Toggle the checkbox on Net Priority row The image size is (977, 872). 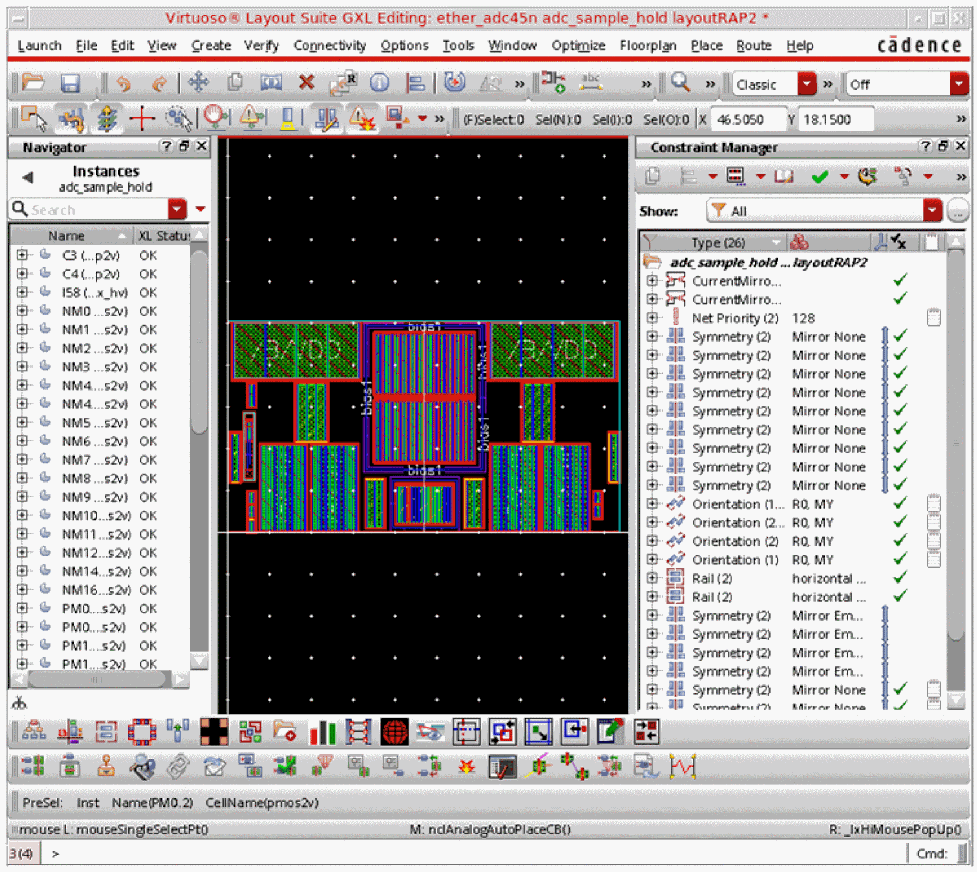pyautogui.click(x=934, y=318)
